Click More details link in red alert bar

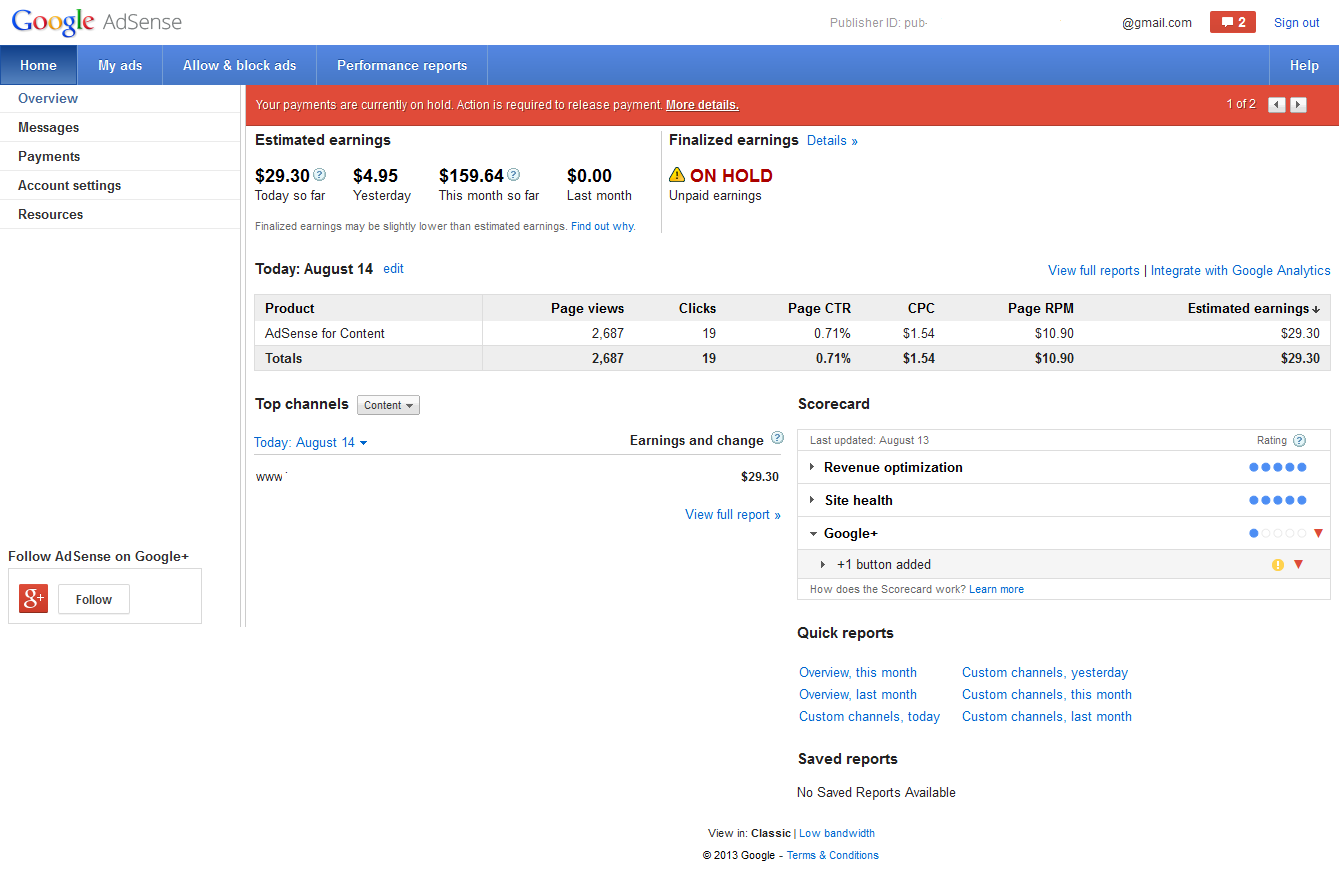click(702, 105)
